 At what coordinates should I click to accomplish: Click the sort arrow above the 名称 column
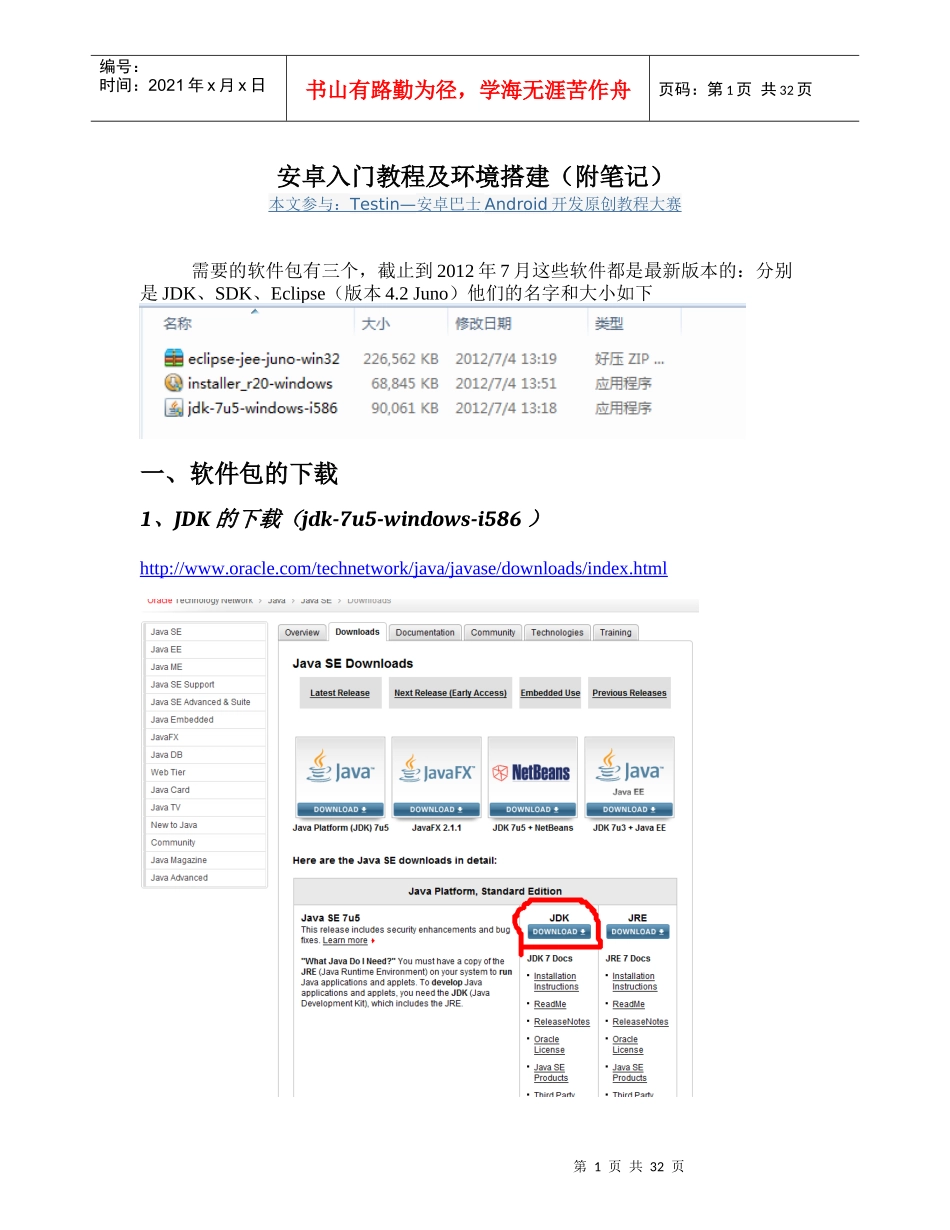(254, 311)
